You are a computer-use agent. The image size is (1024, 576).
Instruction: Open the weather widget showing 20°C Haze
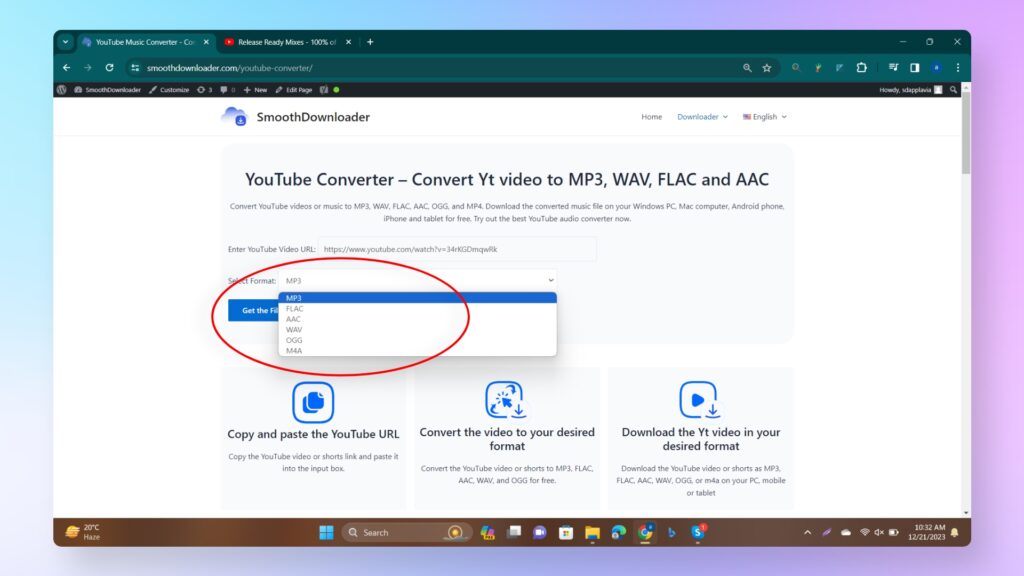83,532
